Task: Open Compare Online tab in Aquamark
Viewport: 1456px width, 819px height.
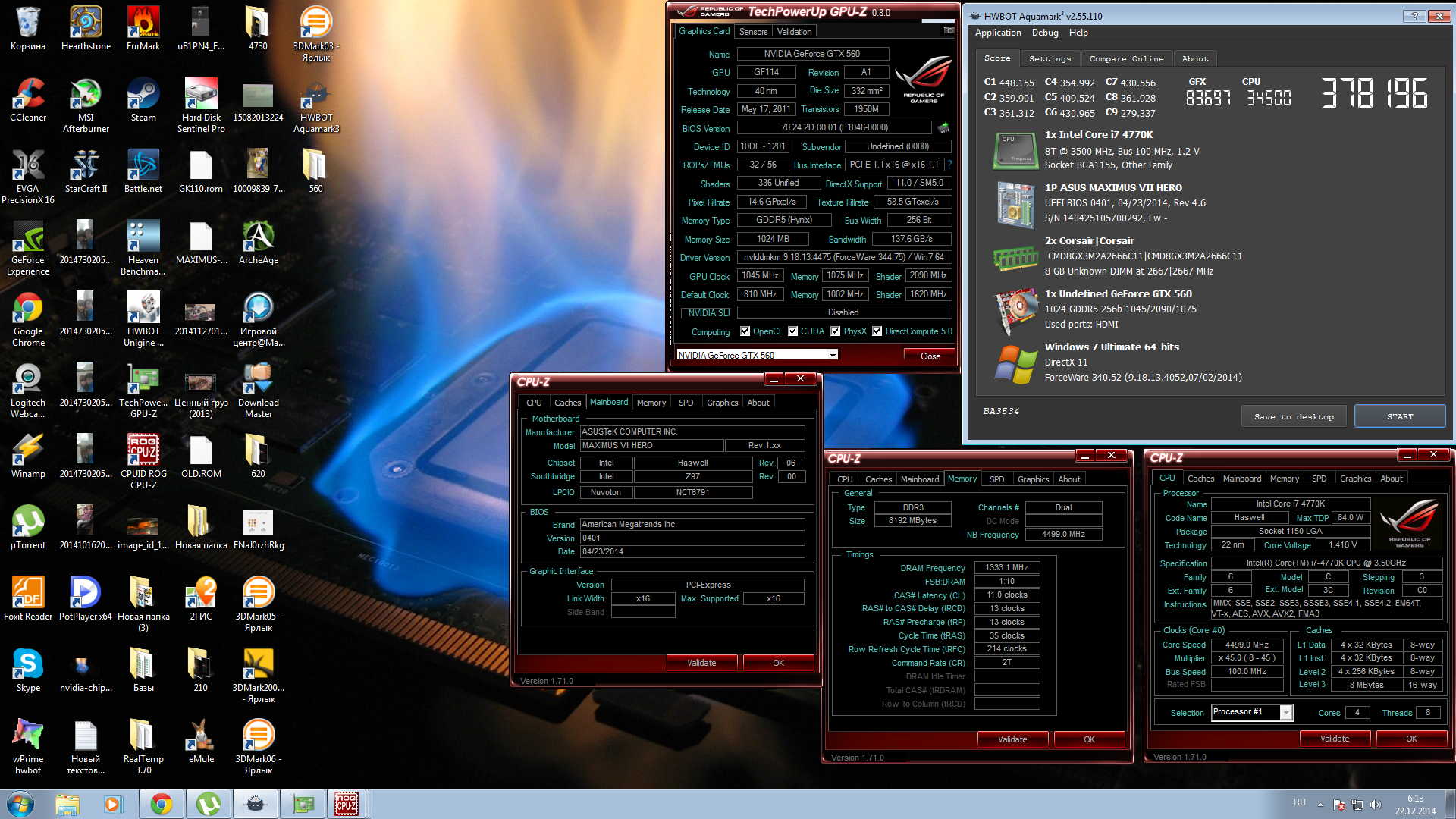Action: tap(1126, 59)
